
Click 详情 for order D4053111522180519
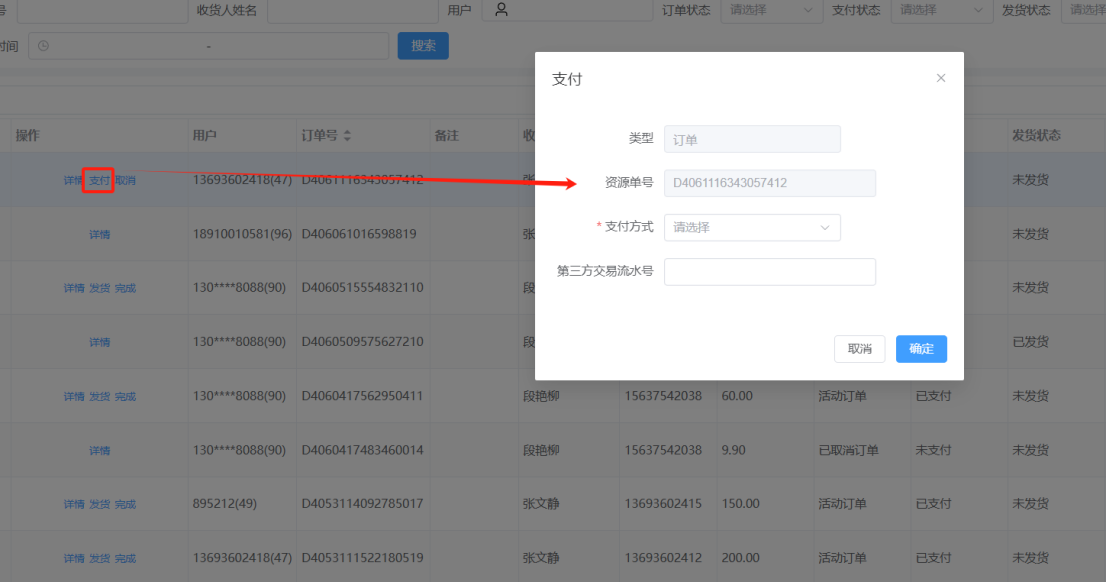pos(74,558)
